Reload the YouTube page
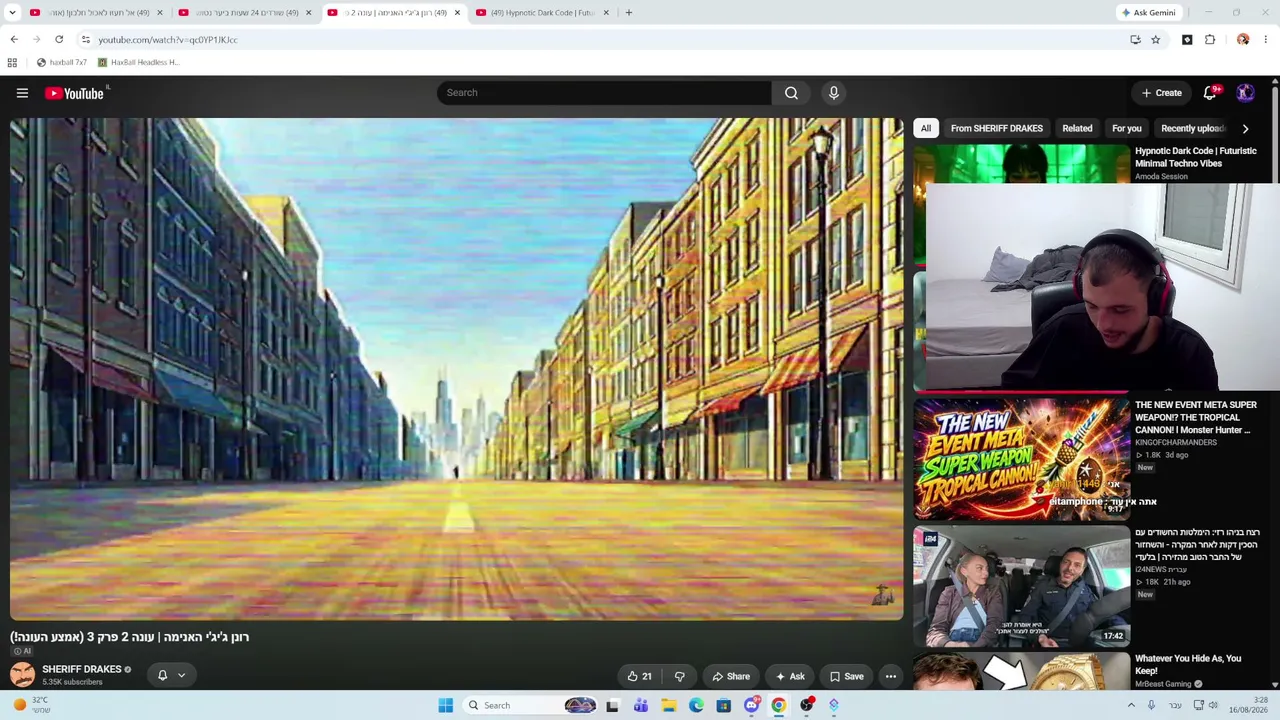Screen dimensions: 1280x720 (59, 40)
